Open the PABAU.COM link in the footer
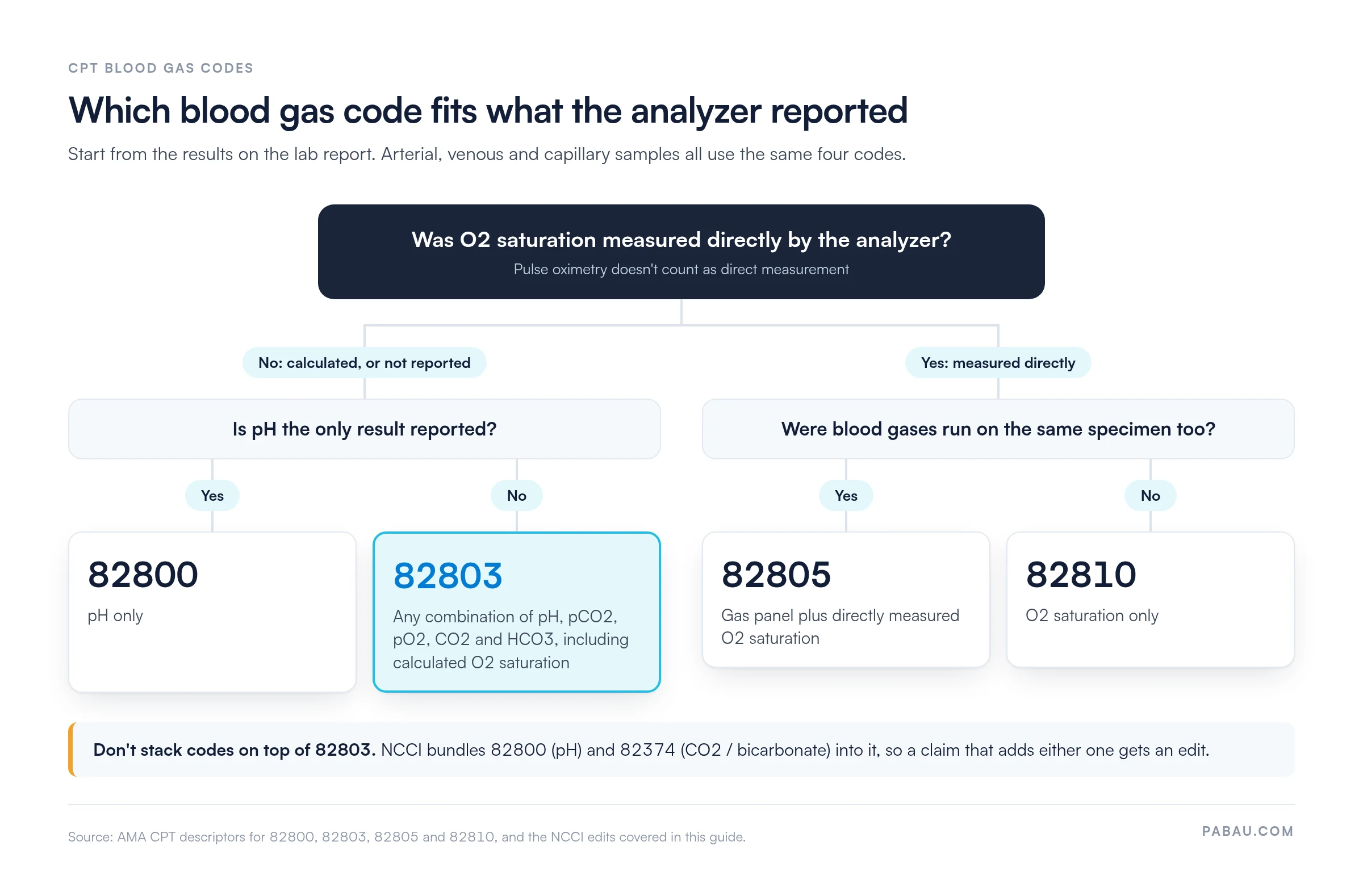The height and width of the screenshot is (896, 1363). point(1247,831)
